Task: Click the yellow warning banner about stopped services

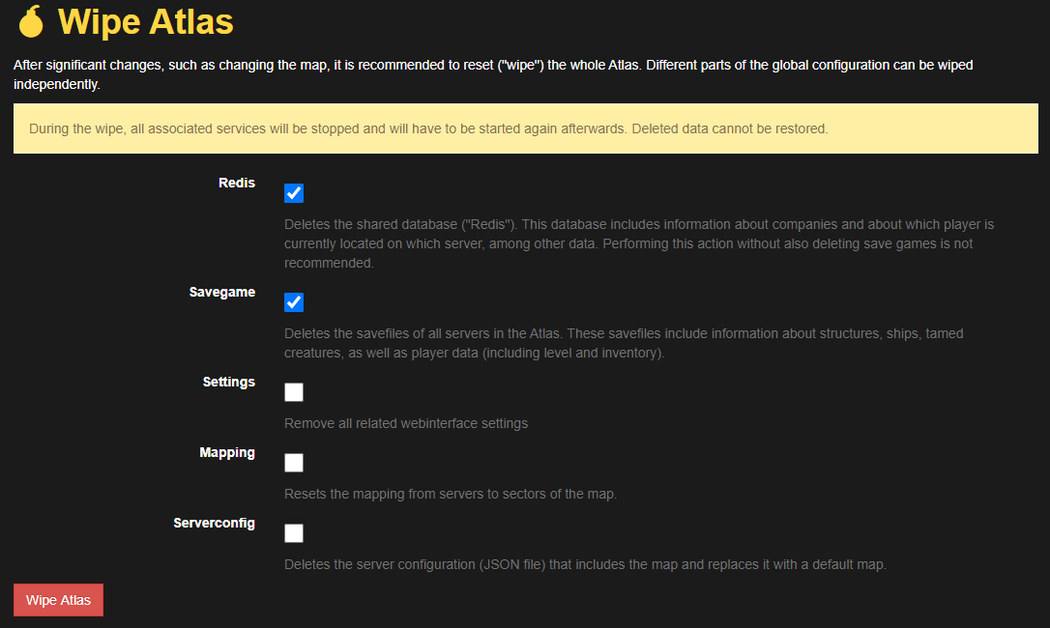Action: point(525,128)
